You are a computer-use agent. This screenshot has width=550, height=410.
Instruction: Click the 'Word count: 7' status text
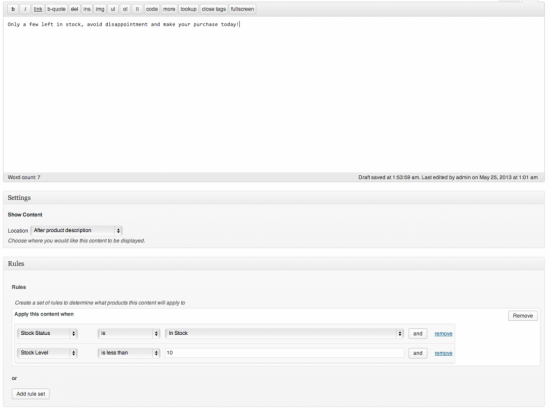24,177
